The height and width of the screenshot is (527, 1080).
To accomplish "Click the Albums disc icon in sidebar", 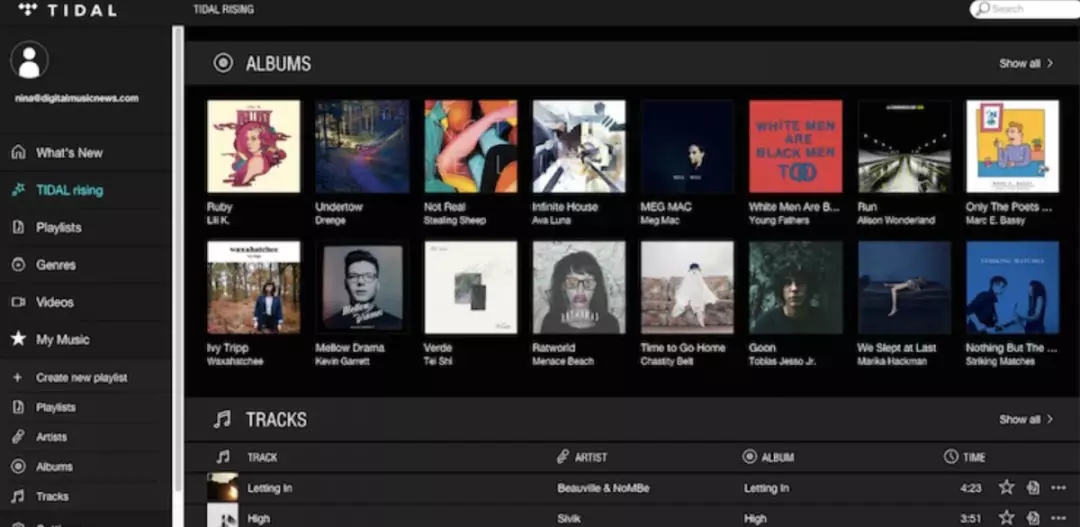I will [19, 466].
